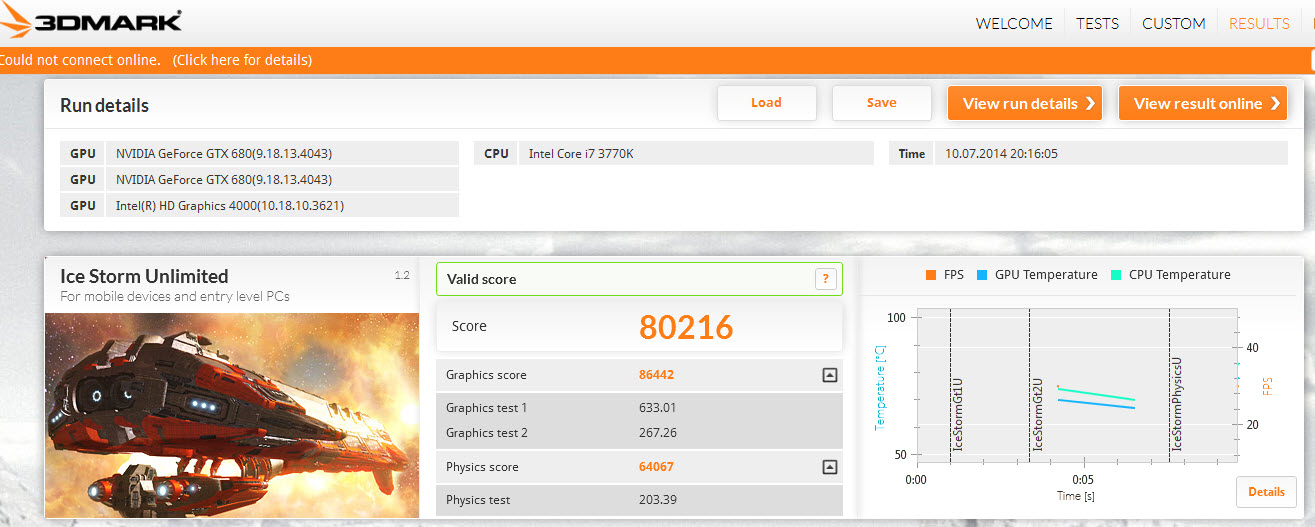
Task: Click the Ice Storm spaceship thumbnail
Action: point(232,415)
